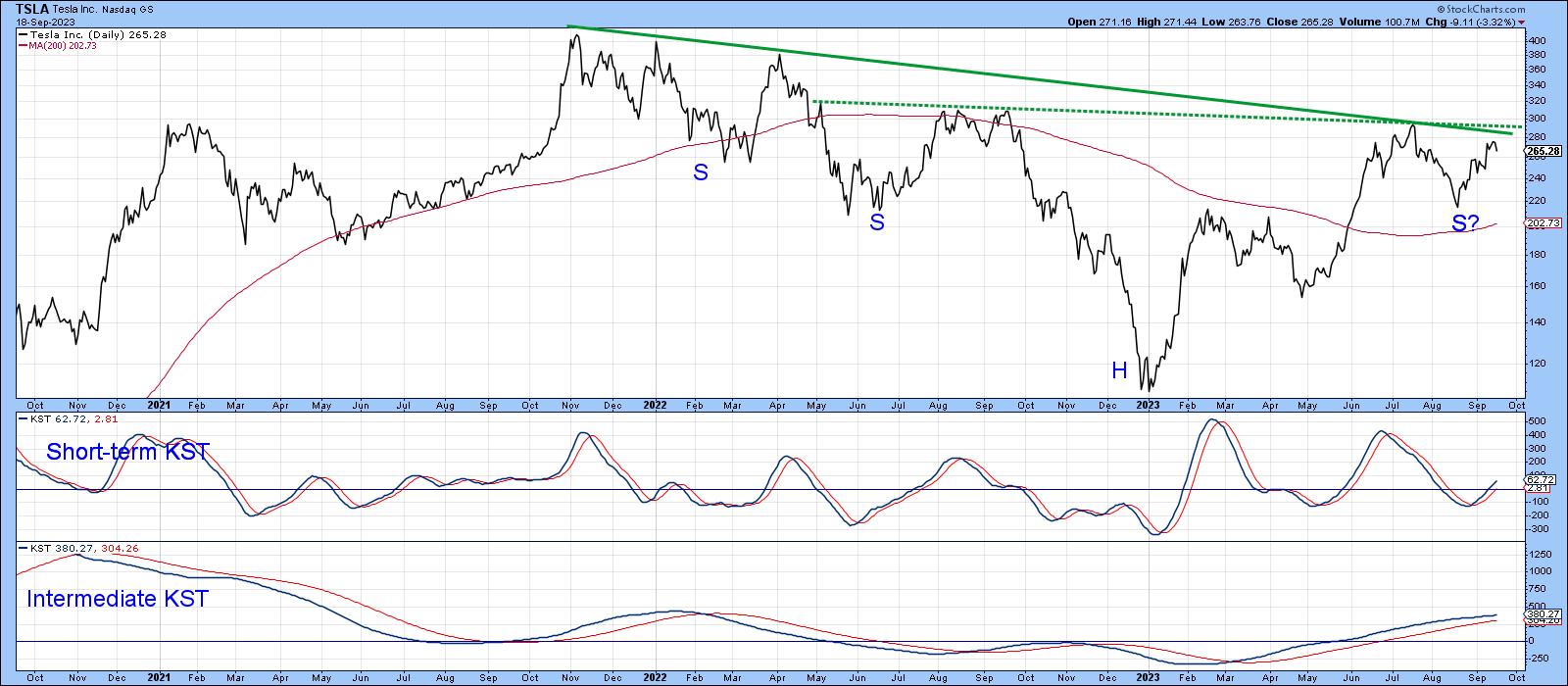Select the 380.27 intermediate KST value tag
Viewport: 1568px width, 686px height.
[x=1541, y=614]
